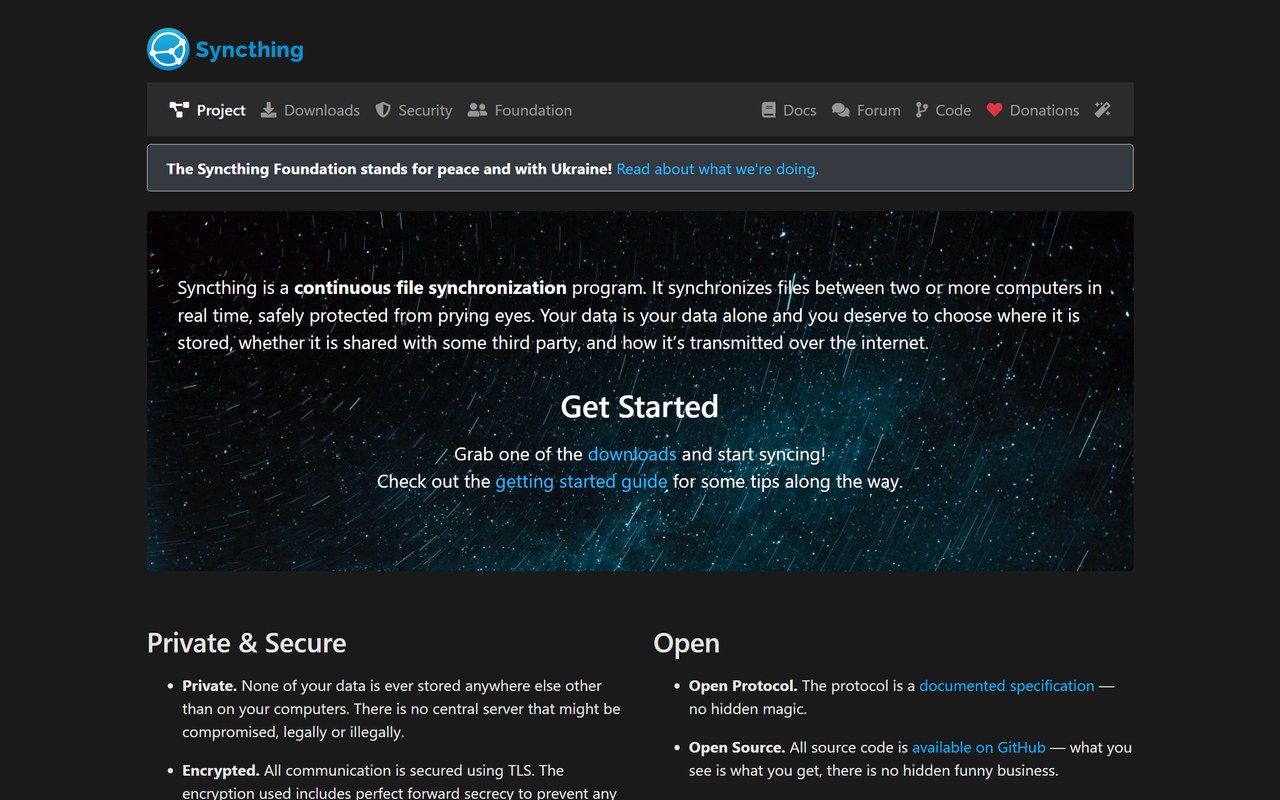1280x800 pixels.
Task: Click the Project network icon in navbar
Action: point(179,110)
